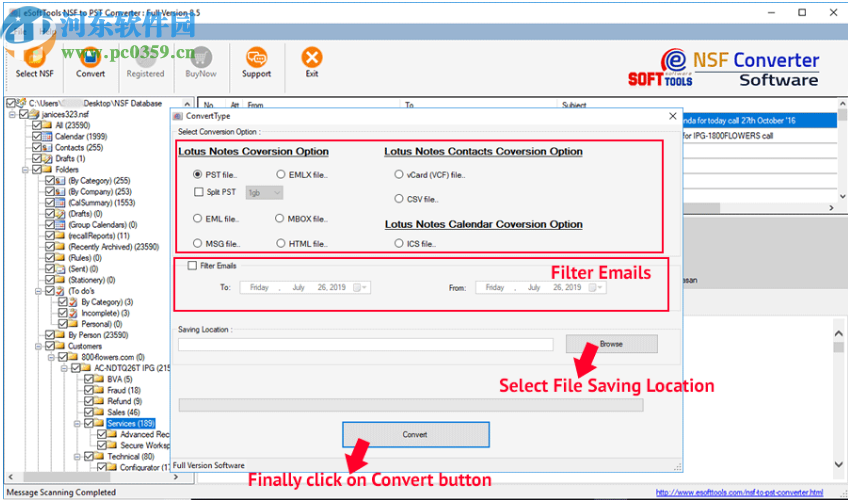
Task: Click the Subject column header
Action: tap(574, 105)
